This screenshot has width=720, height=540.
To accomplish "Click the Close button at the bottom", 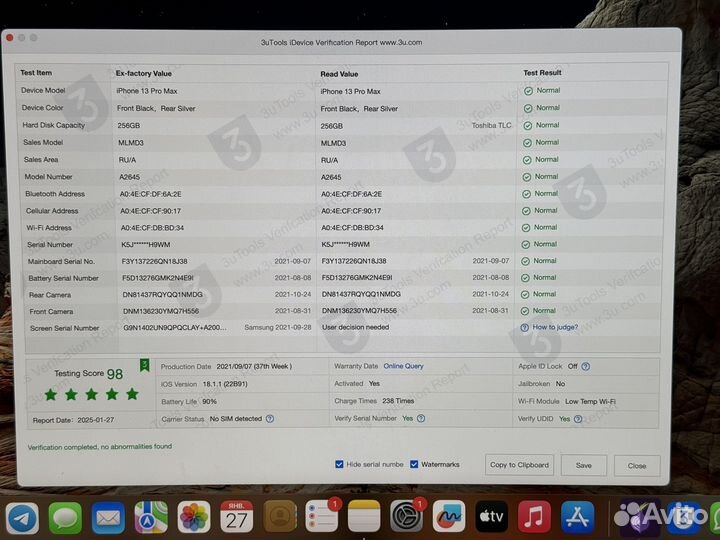I will (637, 466).
